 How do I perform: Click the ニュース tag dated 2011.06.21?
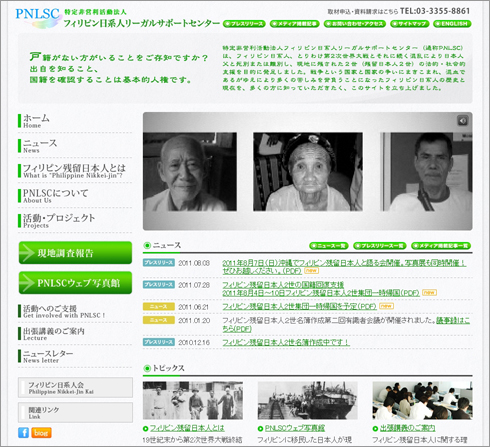pos(159,306)
